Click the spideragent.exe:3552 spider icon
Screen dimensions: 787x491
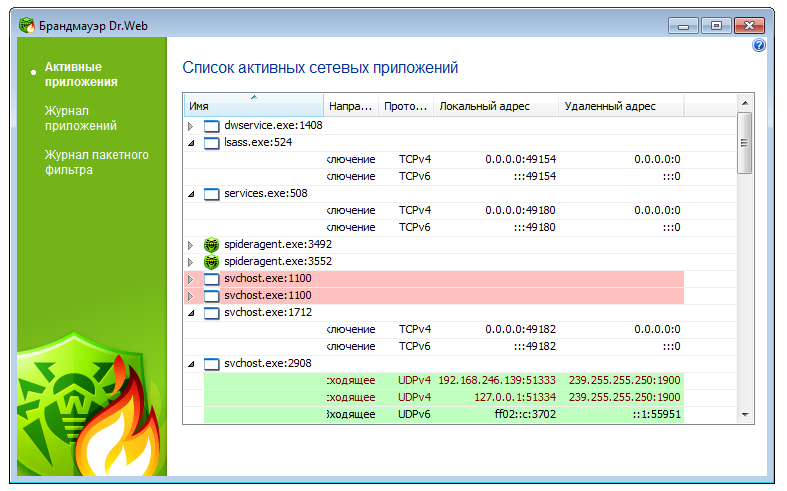[211, 262]
